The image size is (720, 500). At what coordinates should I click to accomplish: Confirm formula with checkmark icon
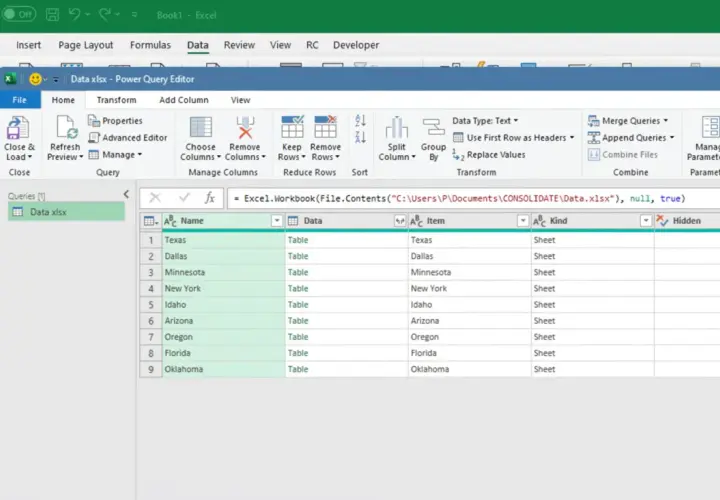pyautogui.click(x=185, y=198)
